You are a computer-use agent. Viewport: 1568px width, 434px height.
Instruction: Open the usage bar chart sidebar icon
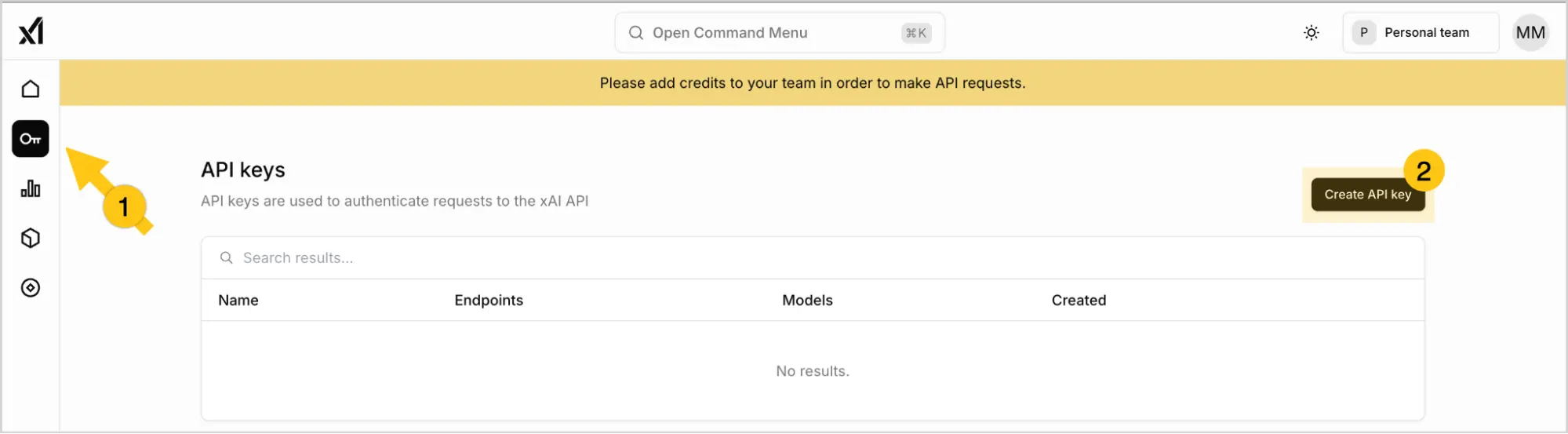pos(31,188)
